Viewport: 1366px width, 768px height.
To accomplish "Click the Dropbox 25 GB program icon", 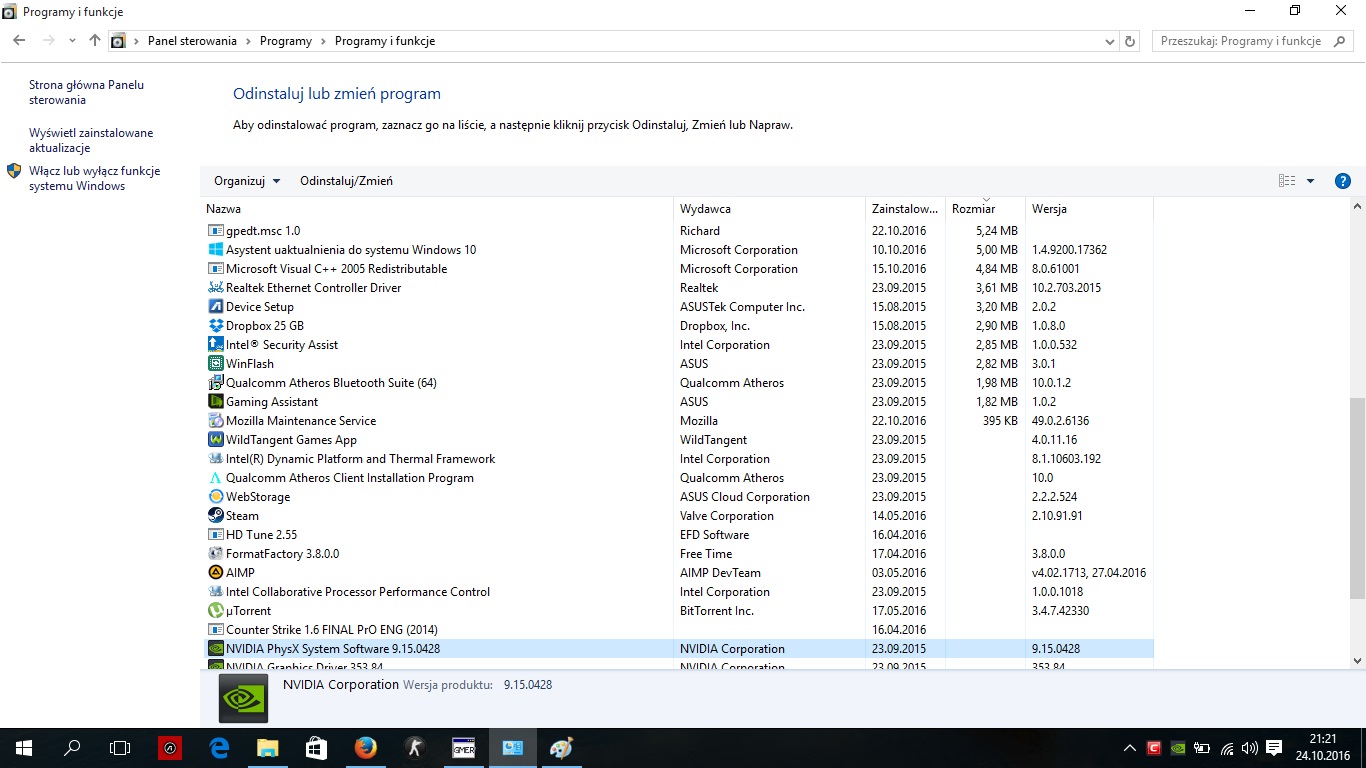I will click(215, 326).
